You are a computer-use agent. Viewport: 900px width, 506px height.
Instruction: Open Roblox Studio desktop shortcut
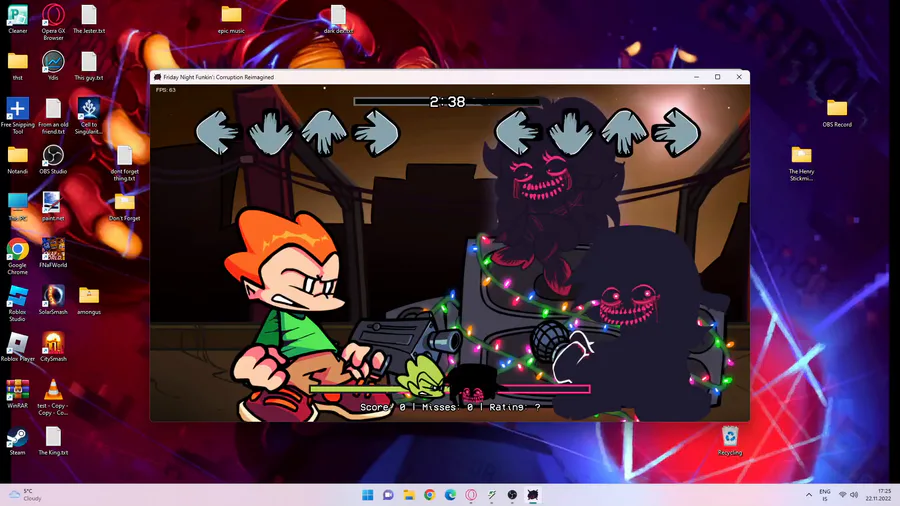click(x=17, y=303)
